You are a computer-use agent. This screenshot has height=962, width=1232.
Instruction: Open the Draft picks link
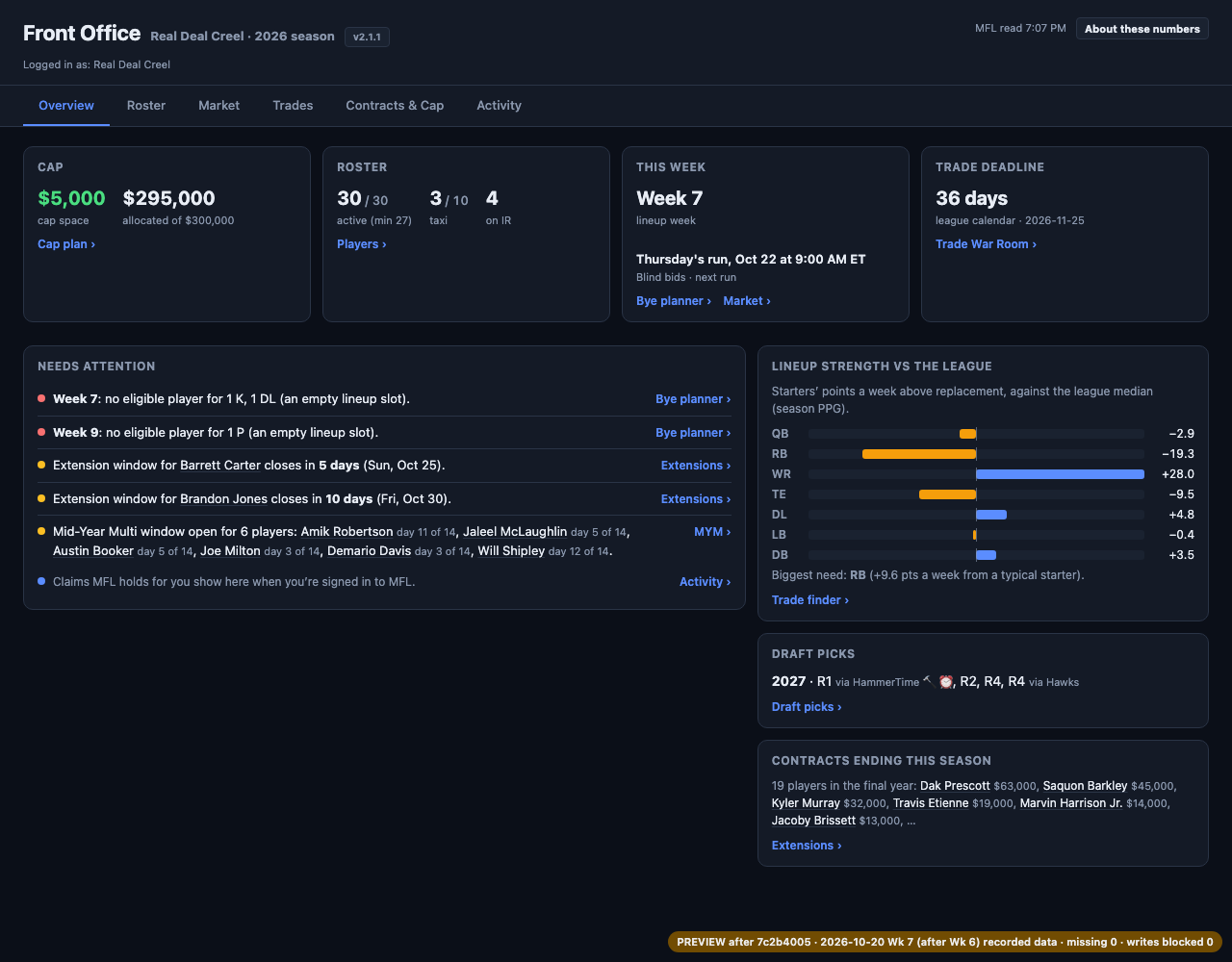(x=807, y=707)
